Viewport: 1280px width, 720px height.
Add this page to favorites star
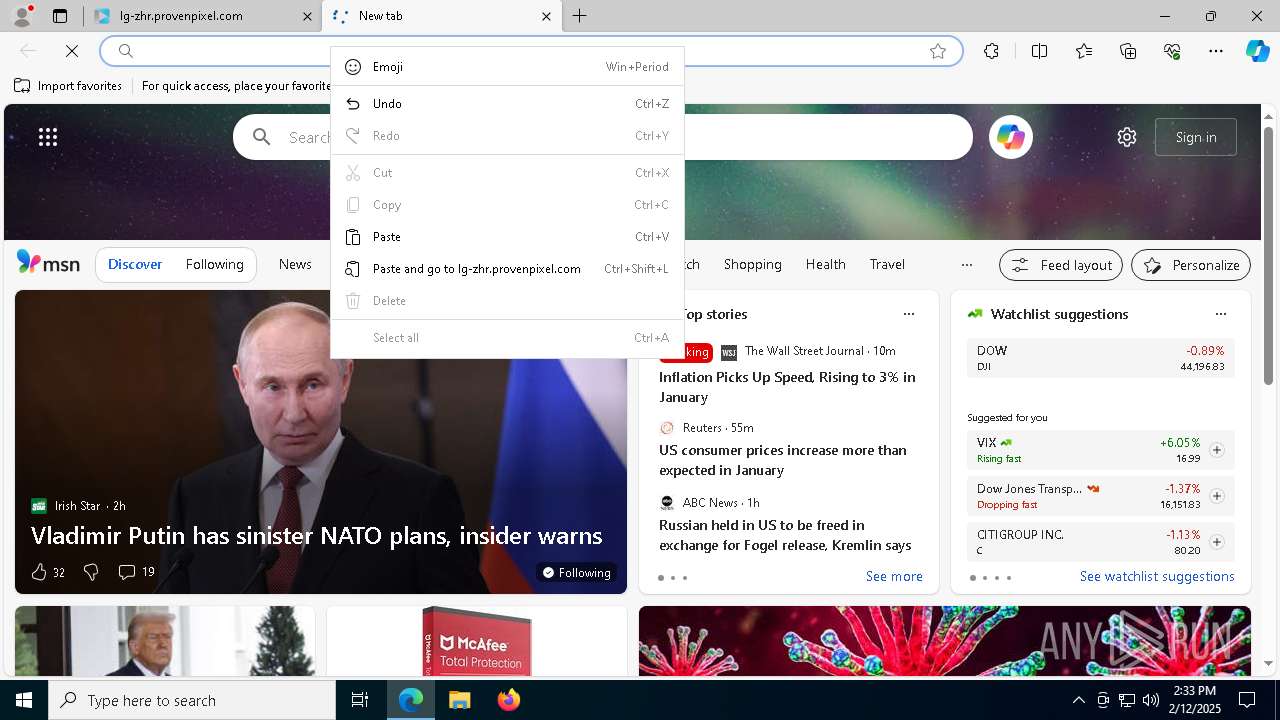(938, 51)
